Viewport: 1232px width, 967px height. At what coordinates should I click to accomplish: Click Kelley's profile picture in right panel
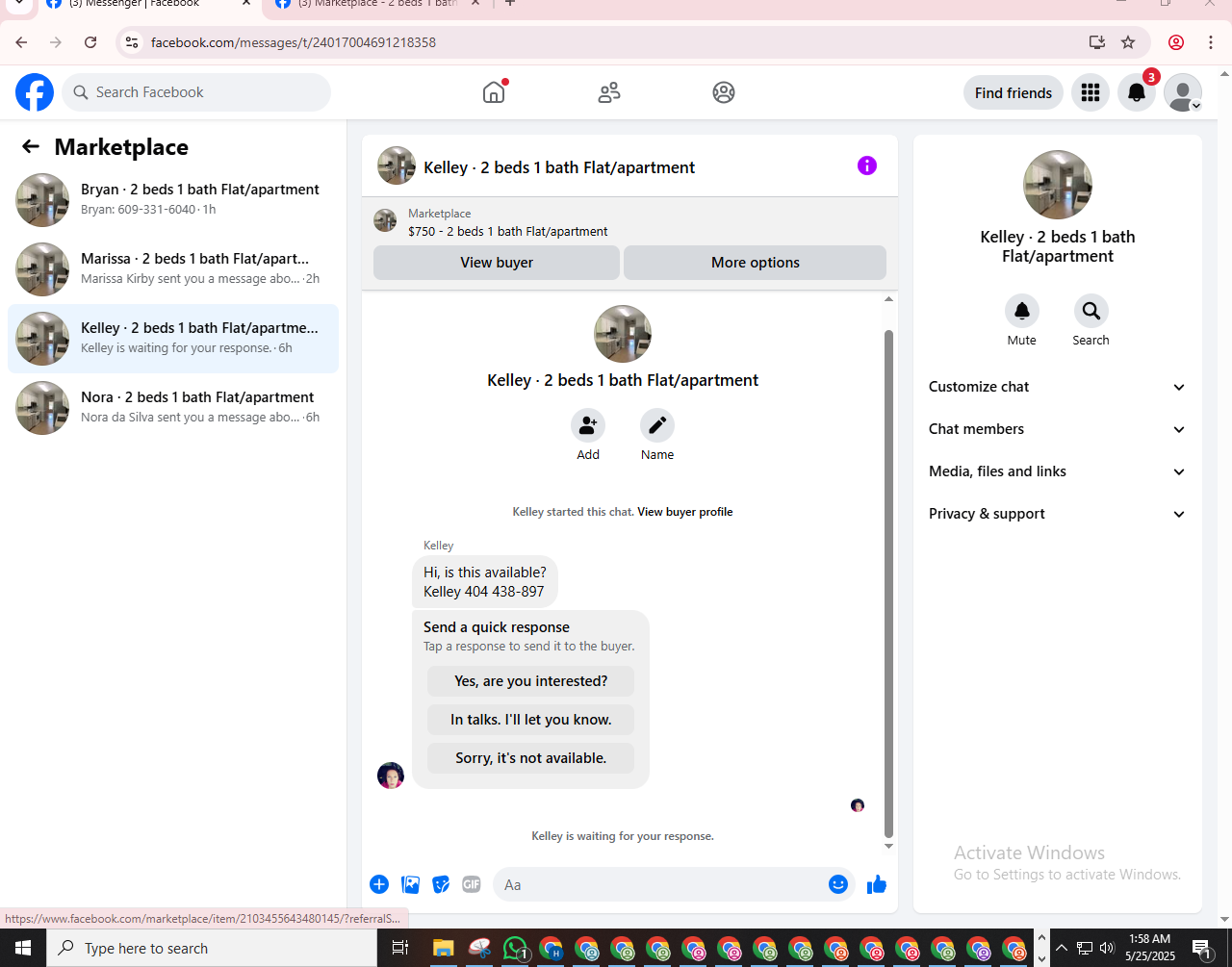pos(1057,185)
